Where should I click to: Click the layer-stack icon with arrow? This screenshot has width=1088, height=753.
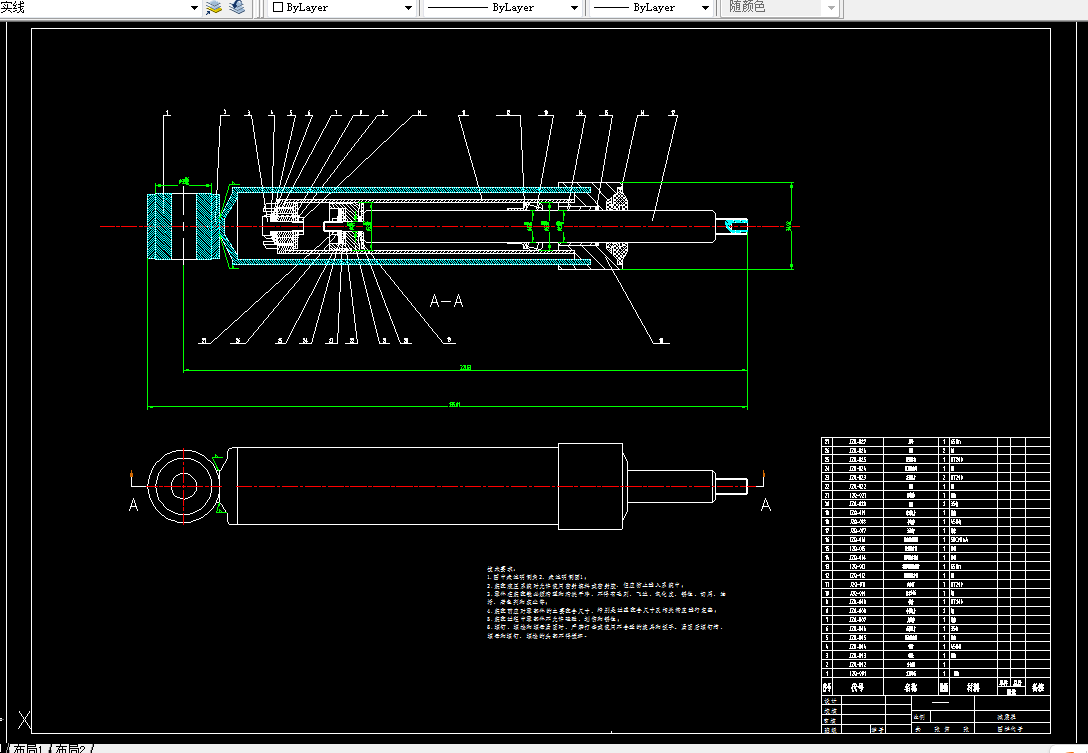(214, 8)
